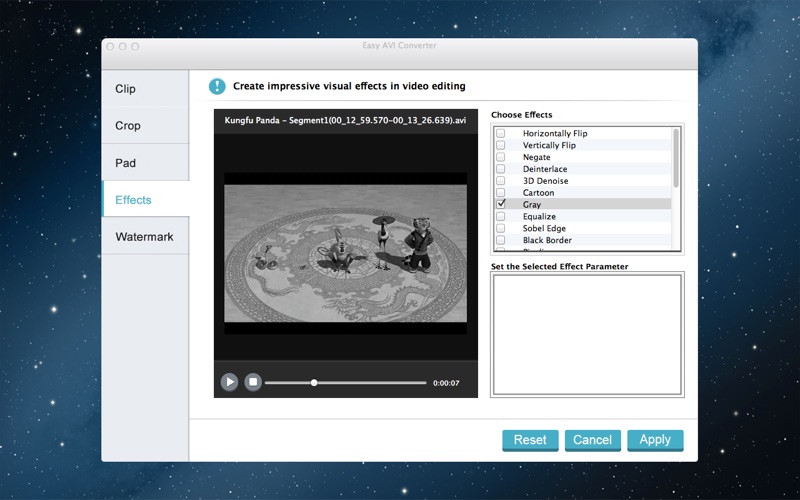This screenshot has width=800, height=500.
Task: Enable the Cartoon effect checkbox
Action: (x=501, y=192)
